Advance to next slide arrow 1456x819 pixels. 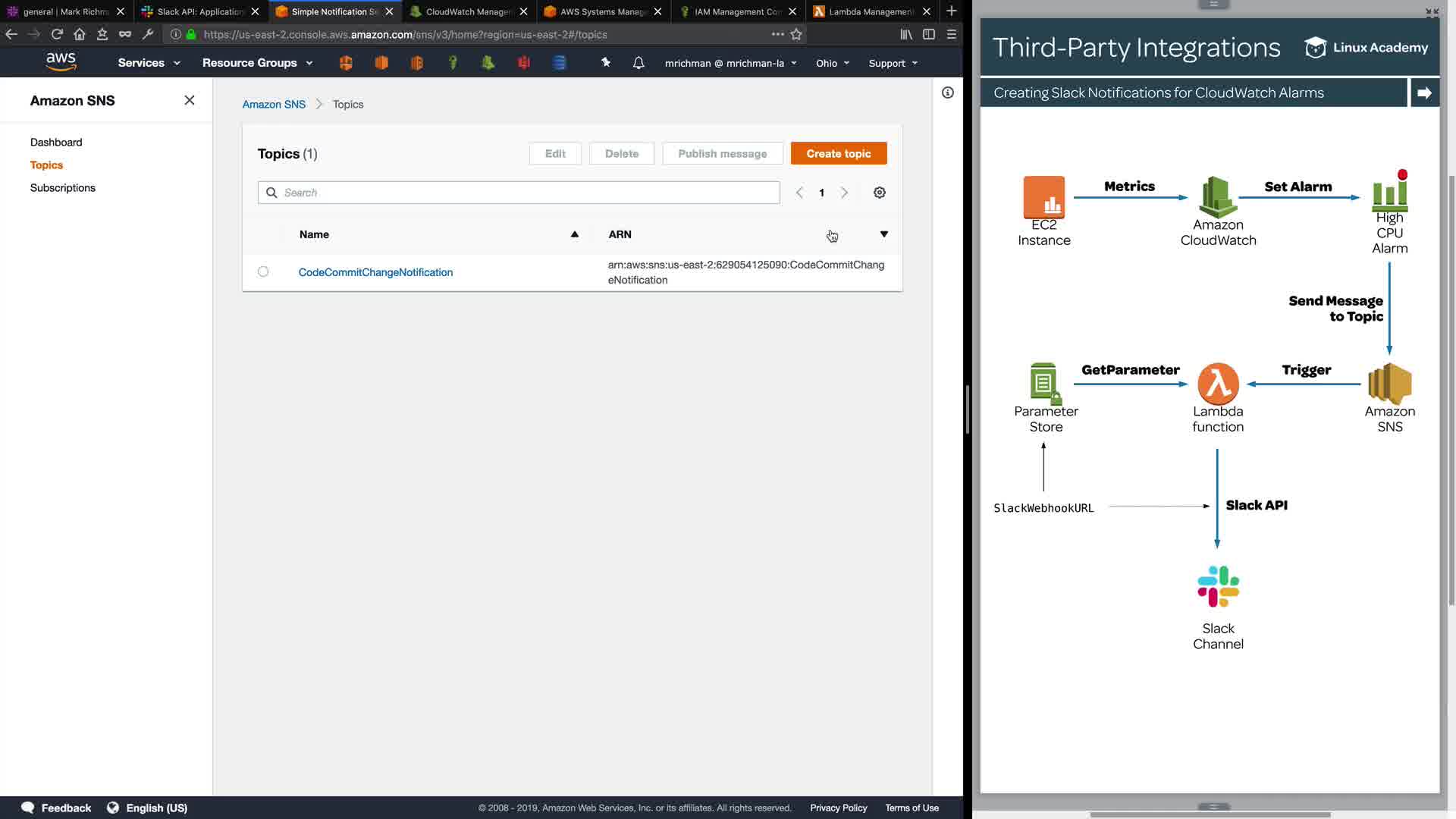tap(1424, 93)
